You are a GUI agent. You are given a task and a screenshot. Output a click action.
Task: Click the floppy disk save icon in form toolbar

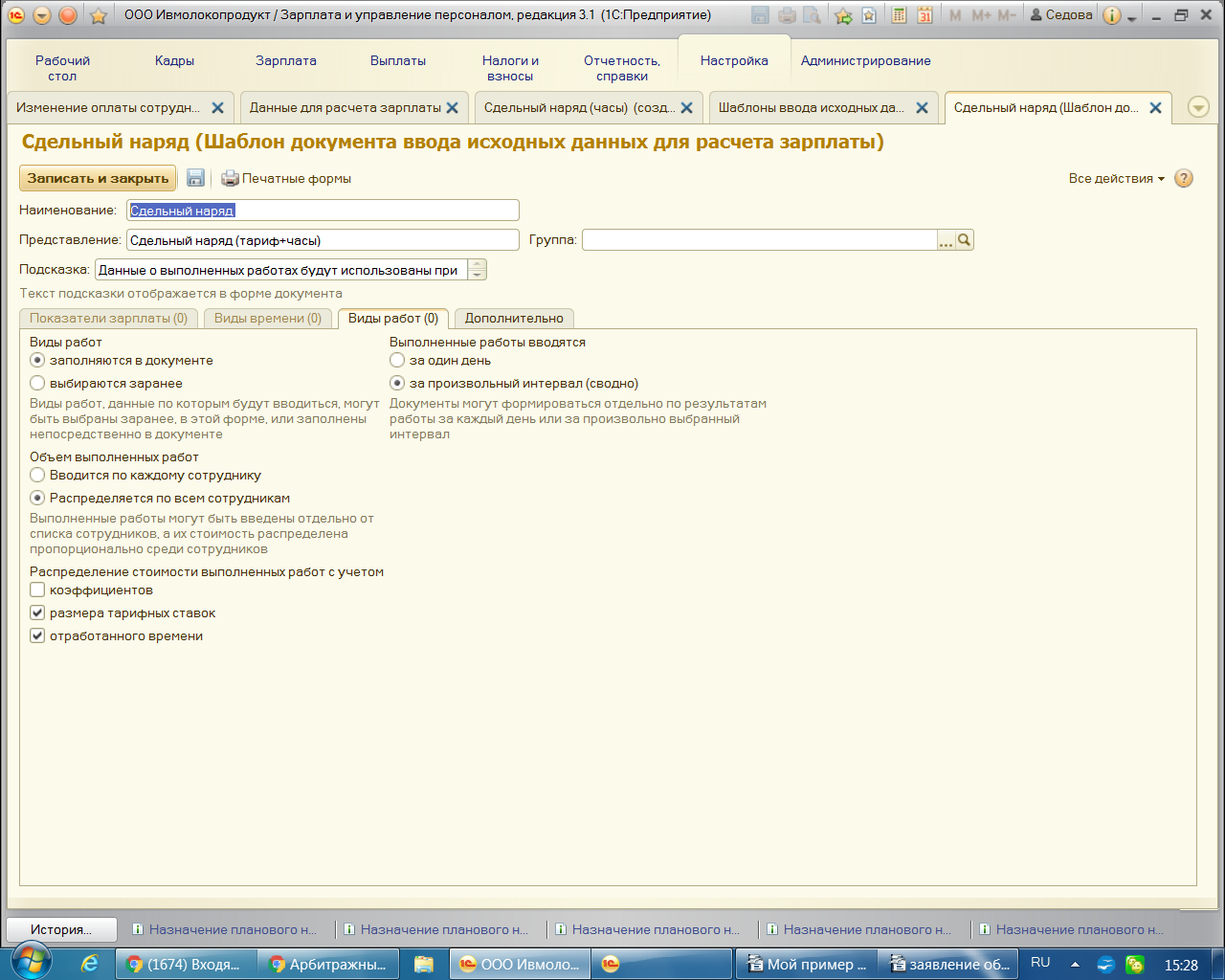click(195, 178)
